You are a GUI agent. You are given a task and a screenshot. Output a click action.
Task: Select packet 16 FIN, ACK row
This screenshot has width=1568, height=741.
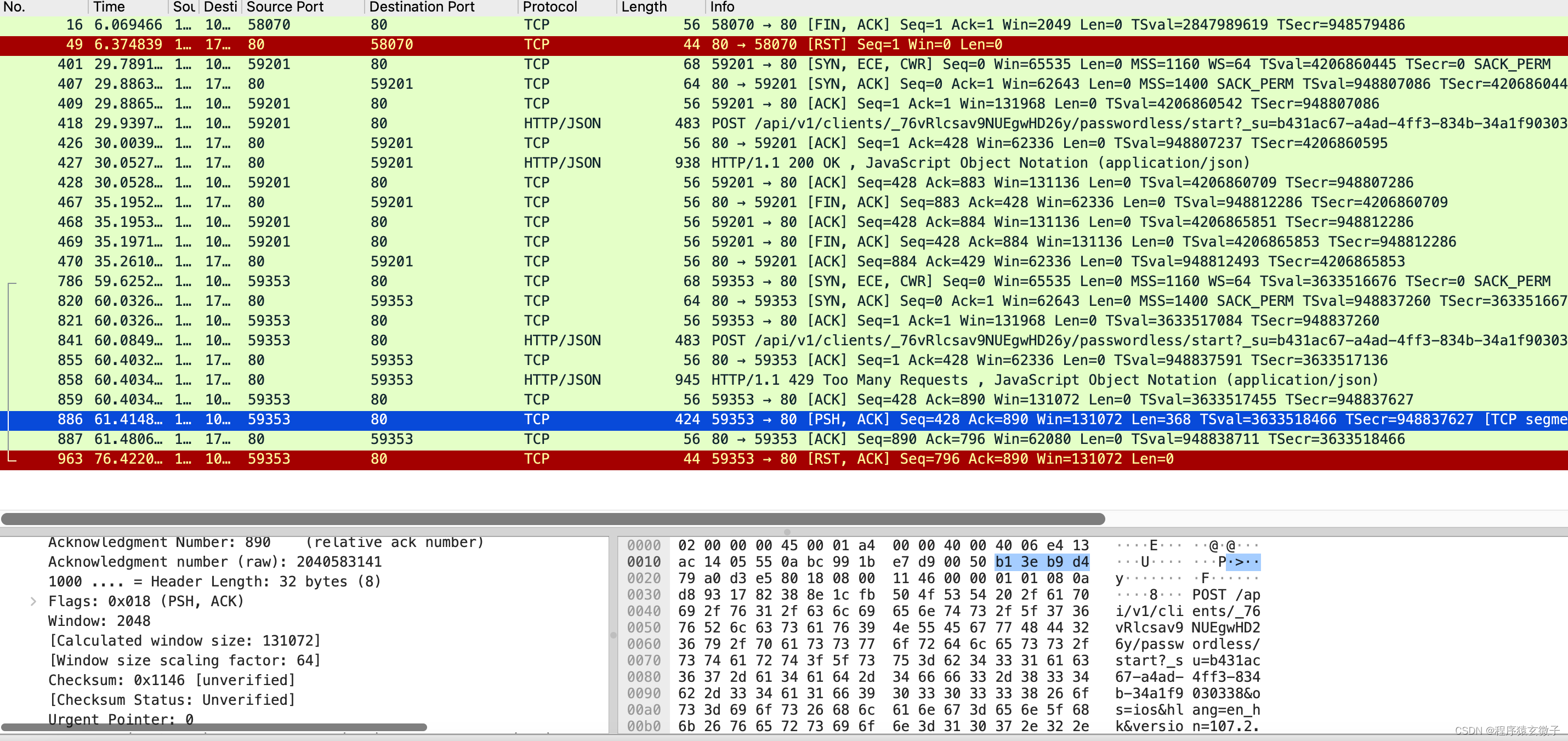pyautogui.click(x=784, y=25)
